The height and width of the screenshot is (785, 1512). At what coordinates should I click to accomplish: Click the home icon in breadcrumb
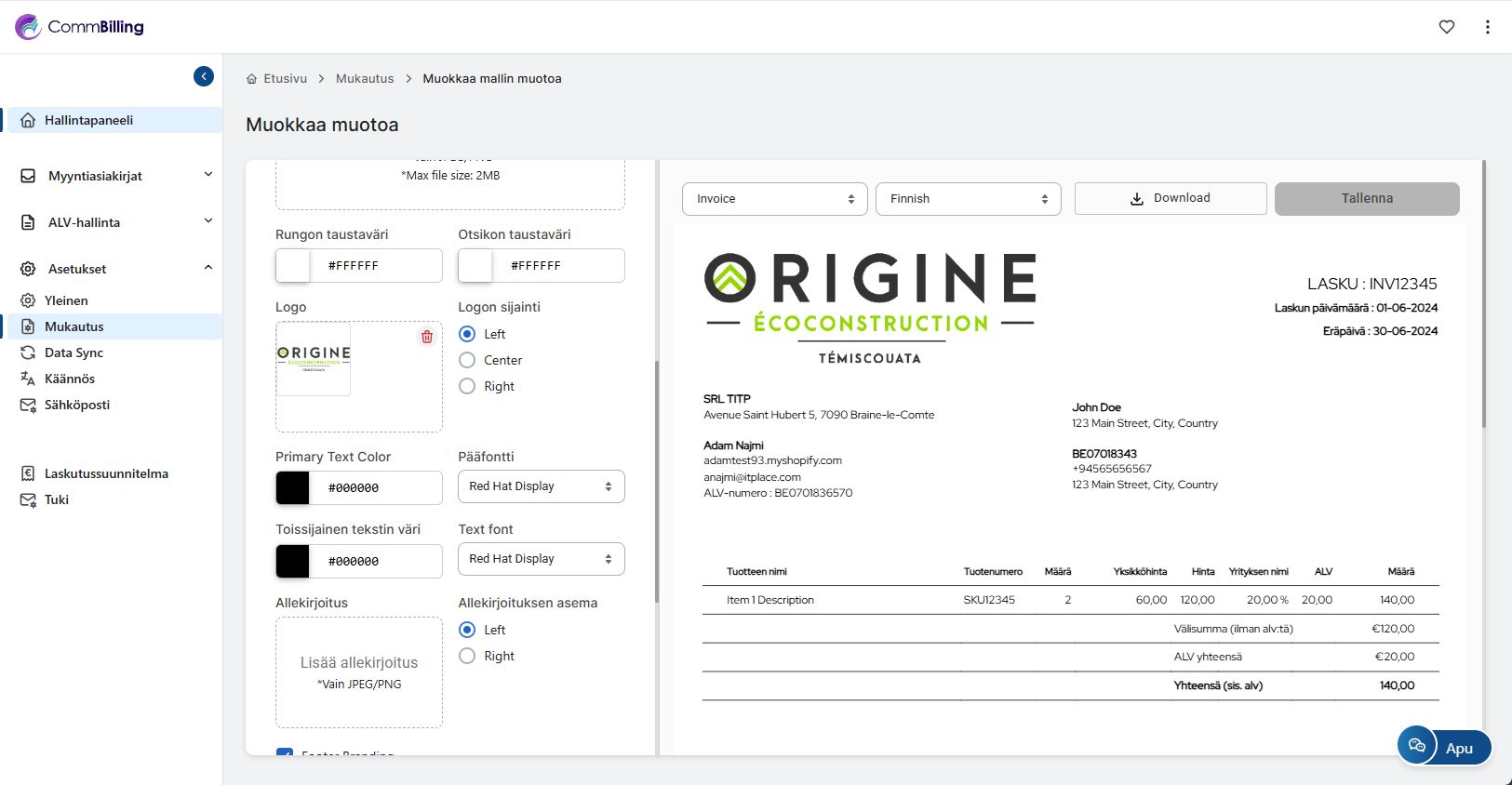(x=252, y=79)
